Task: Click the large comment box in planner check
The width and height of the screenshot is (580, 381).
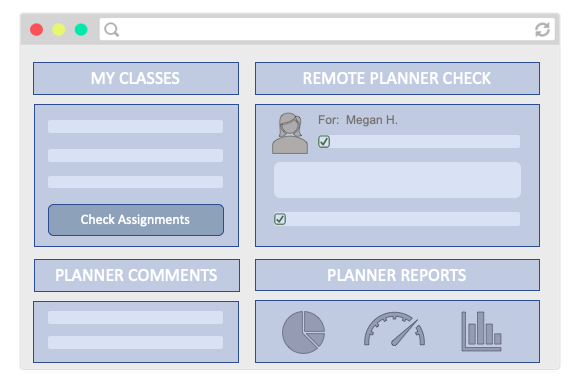Action: pyautogui.click(x=397, y=180)
